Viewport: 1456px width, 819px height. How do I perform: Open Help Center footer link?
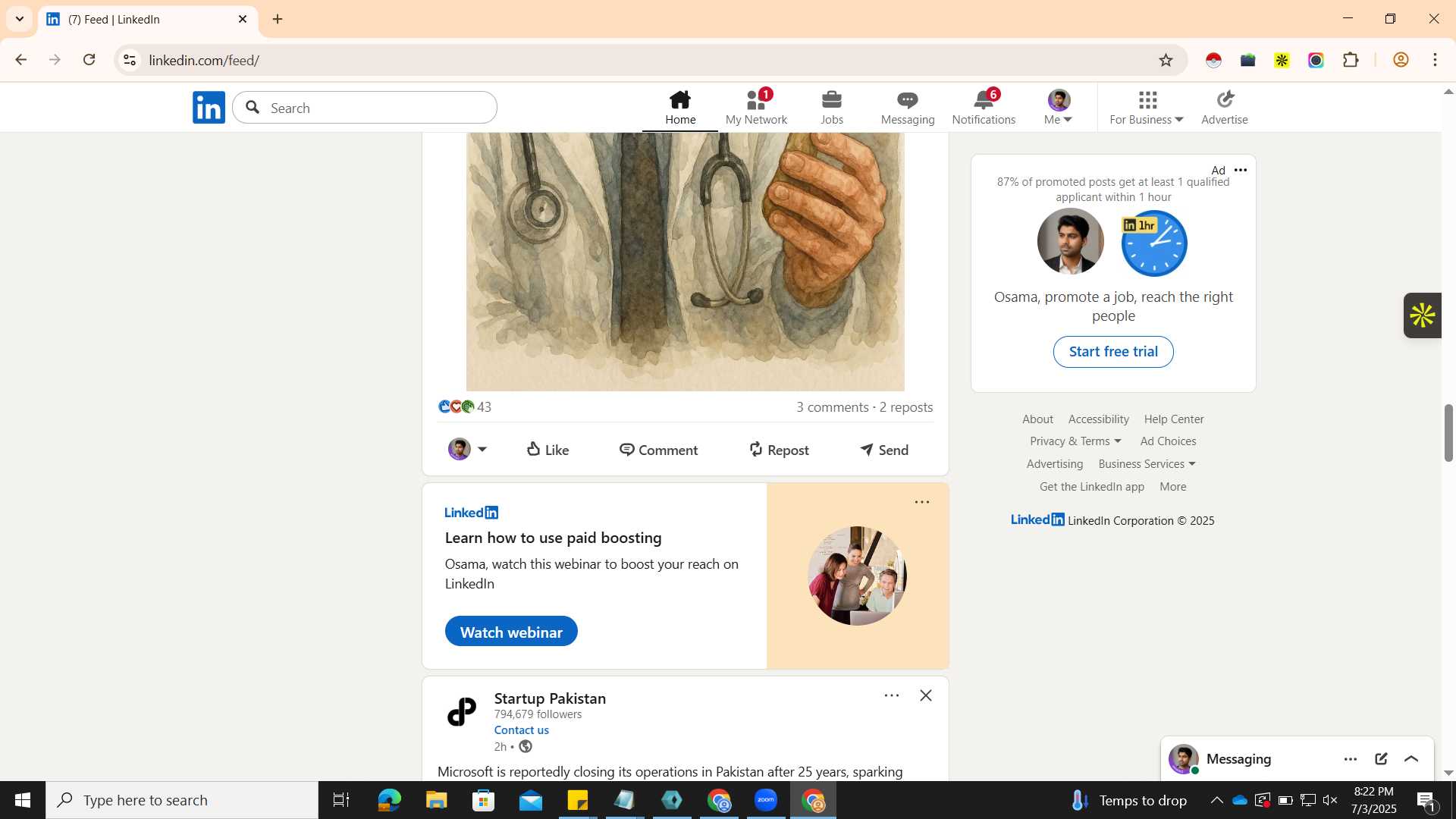pos(1174,419)
